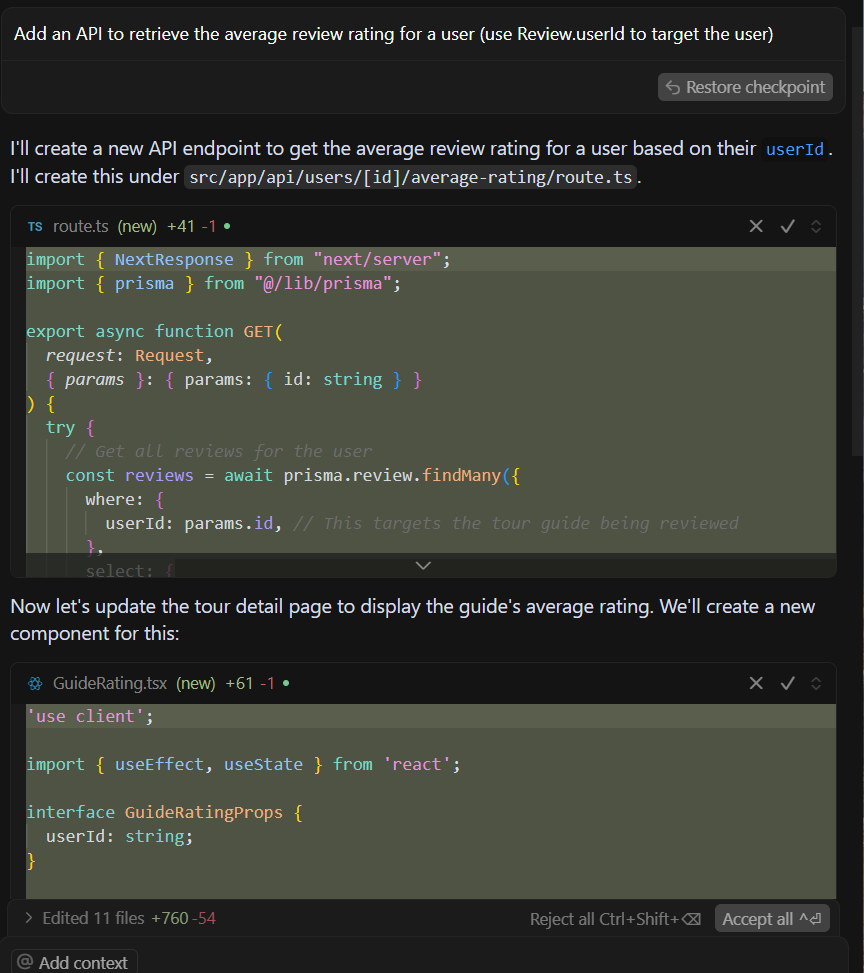Expand GuideRating.tsx code block via arrows
The image size is (864, 973).
[816, 683]
